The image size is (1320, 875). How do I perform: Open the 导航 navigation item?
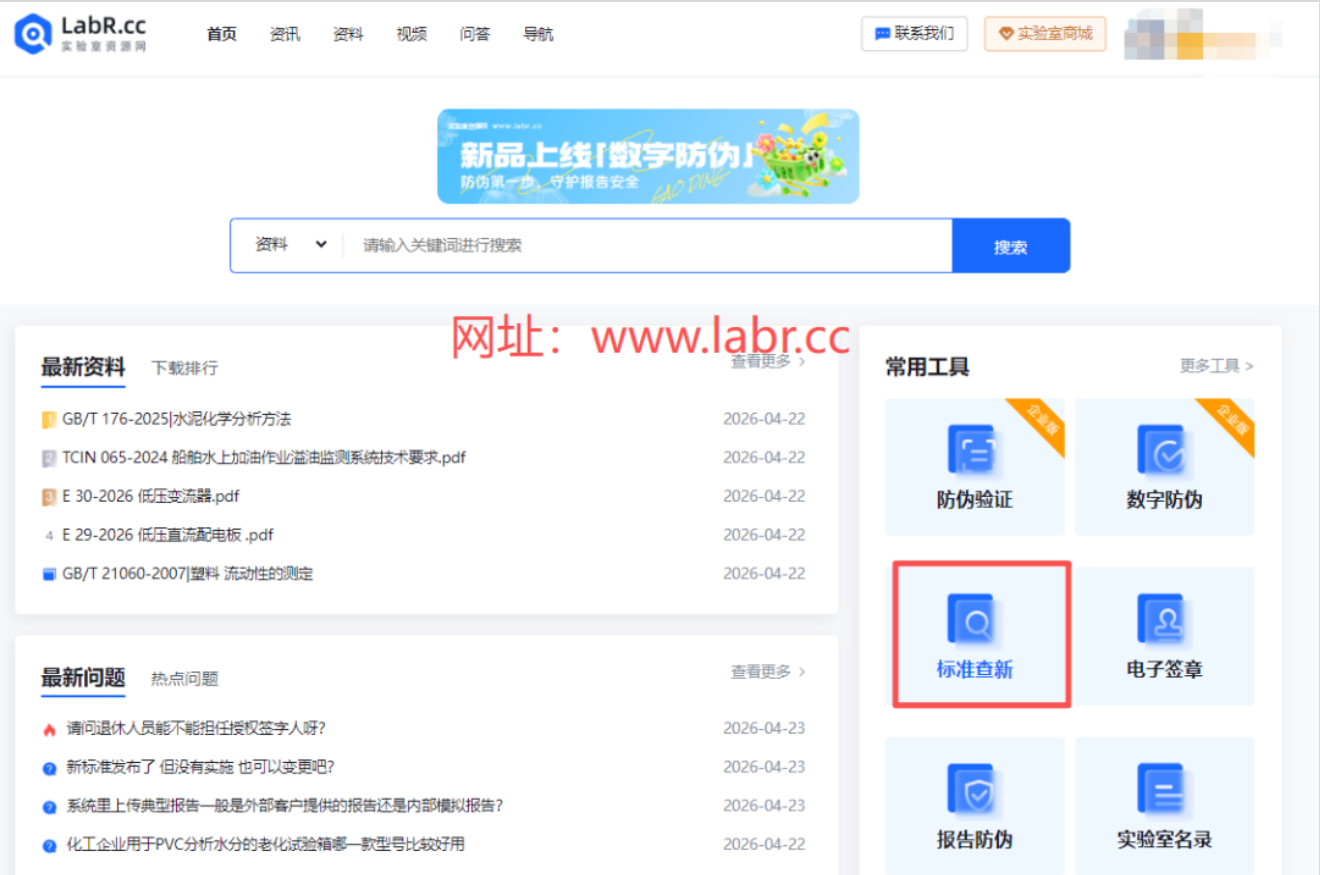pos(538,34)
